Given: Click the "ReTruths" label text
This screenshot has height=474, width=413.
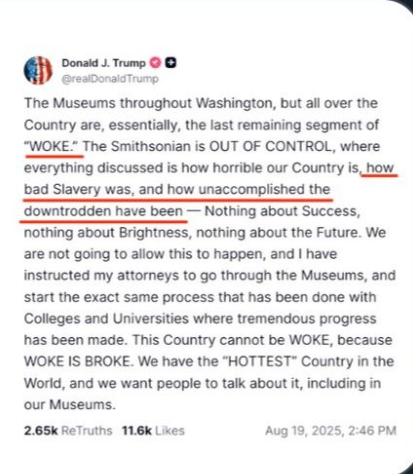Looking at the screenshot, I should 87,431.
